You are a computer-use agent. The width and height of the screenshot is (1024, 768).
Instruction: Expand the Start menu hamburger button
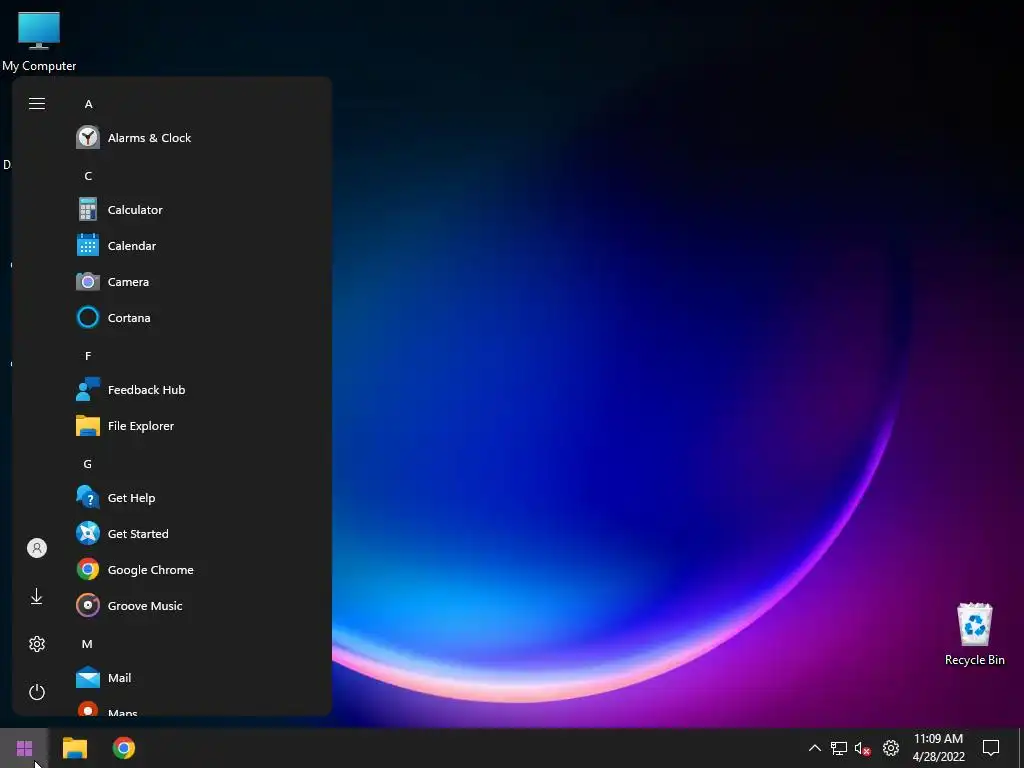tap(37, 104)
